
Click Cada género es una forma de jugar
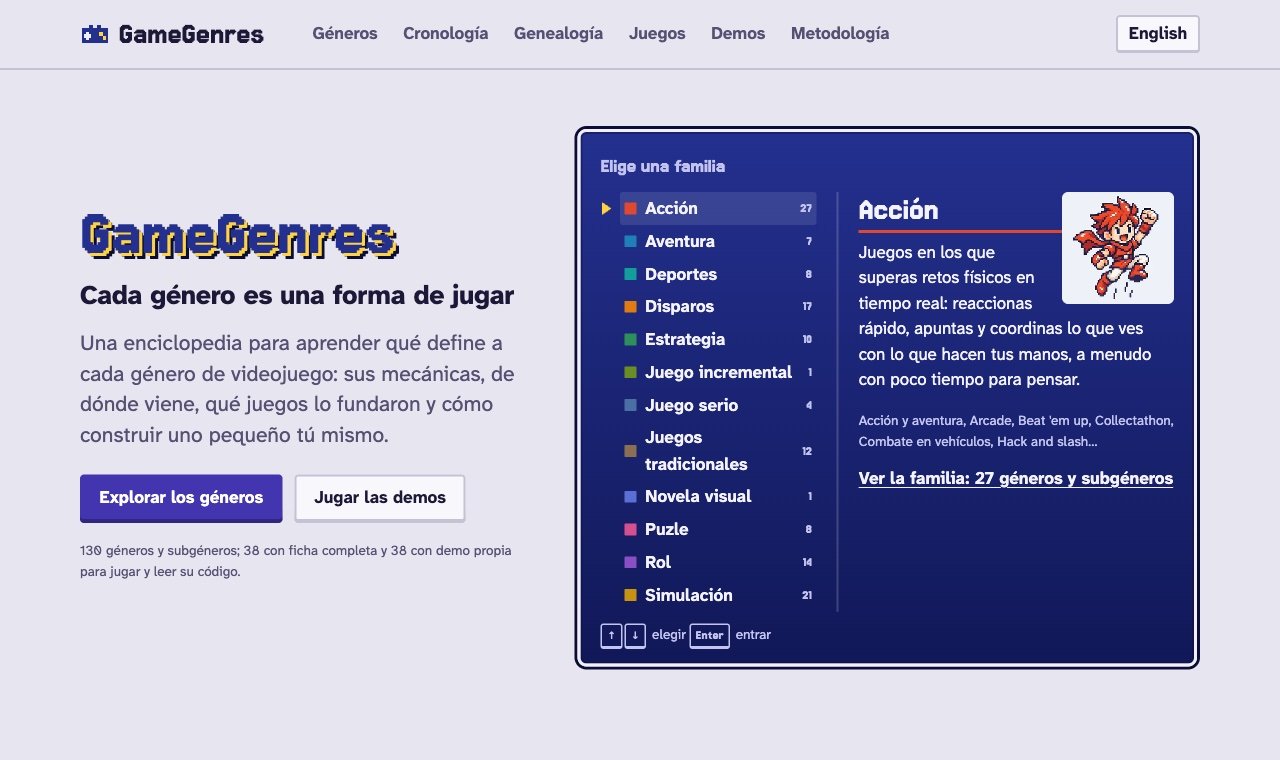click(x=297, y=296)
